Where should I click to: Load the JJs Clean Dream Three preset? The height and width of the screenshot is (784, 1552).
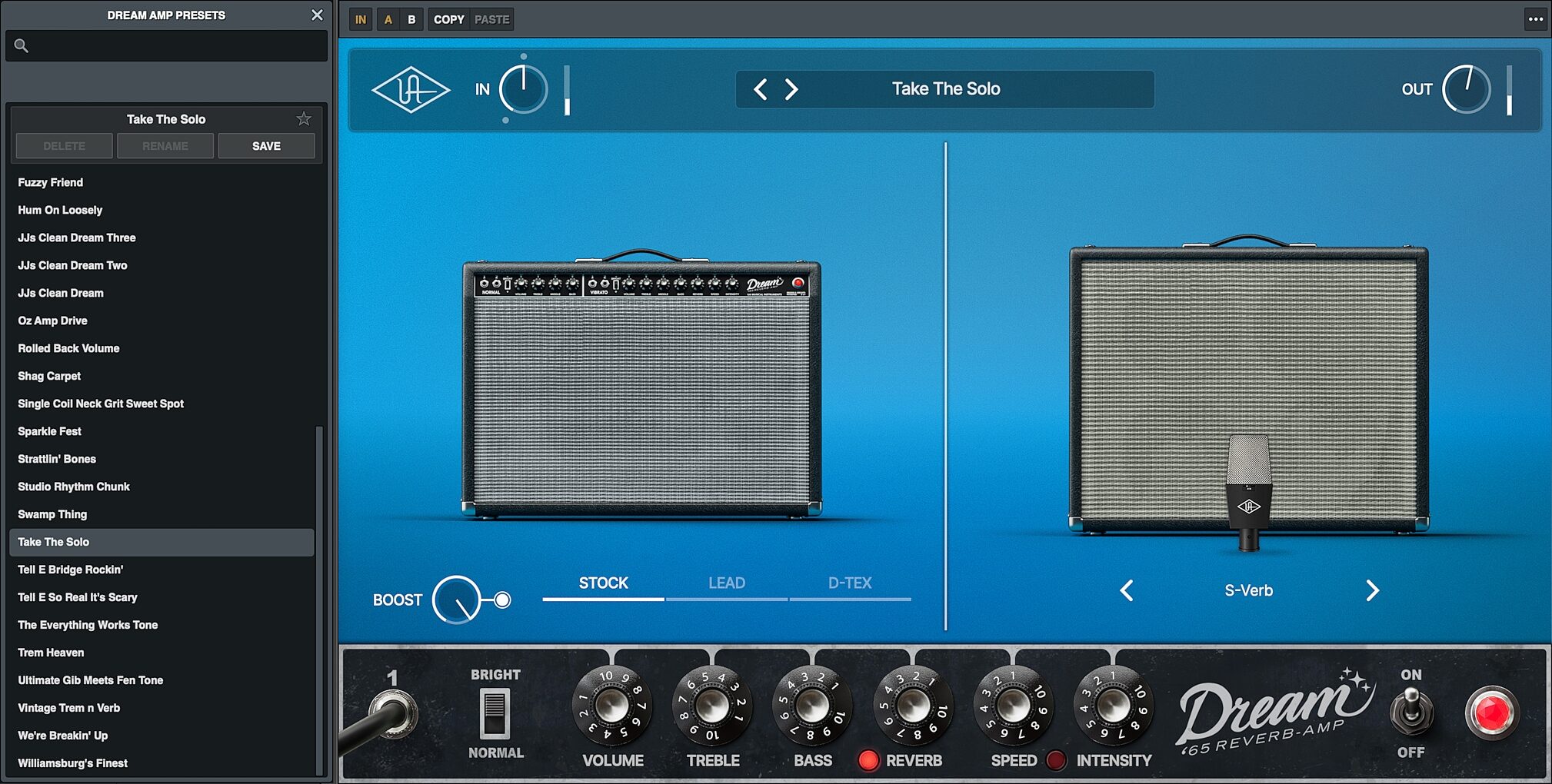click(162, 238)
